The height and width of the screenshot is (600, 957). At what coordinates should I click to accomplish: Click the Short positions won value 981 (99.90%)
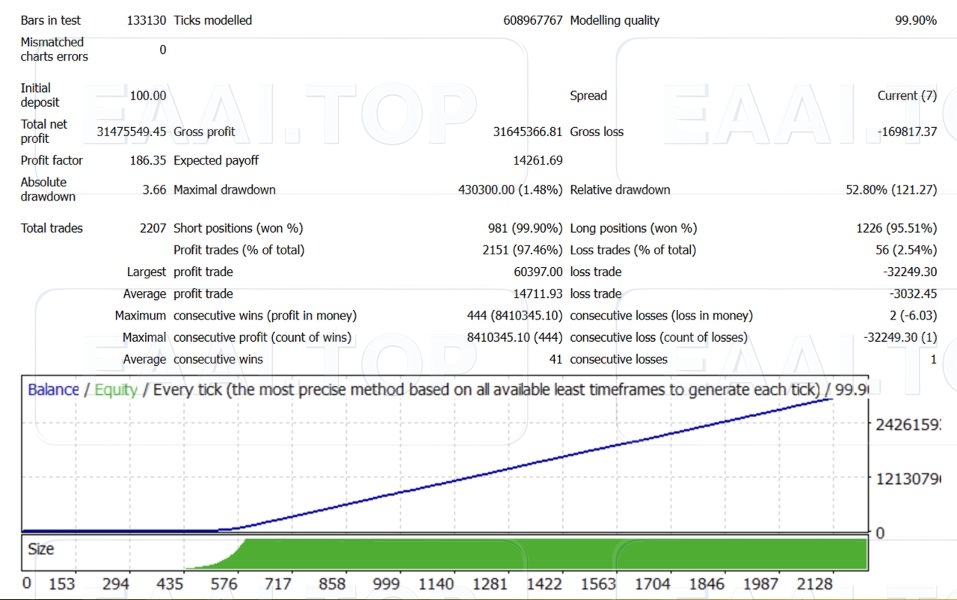525,229
